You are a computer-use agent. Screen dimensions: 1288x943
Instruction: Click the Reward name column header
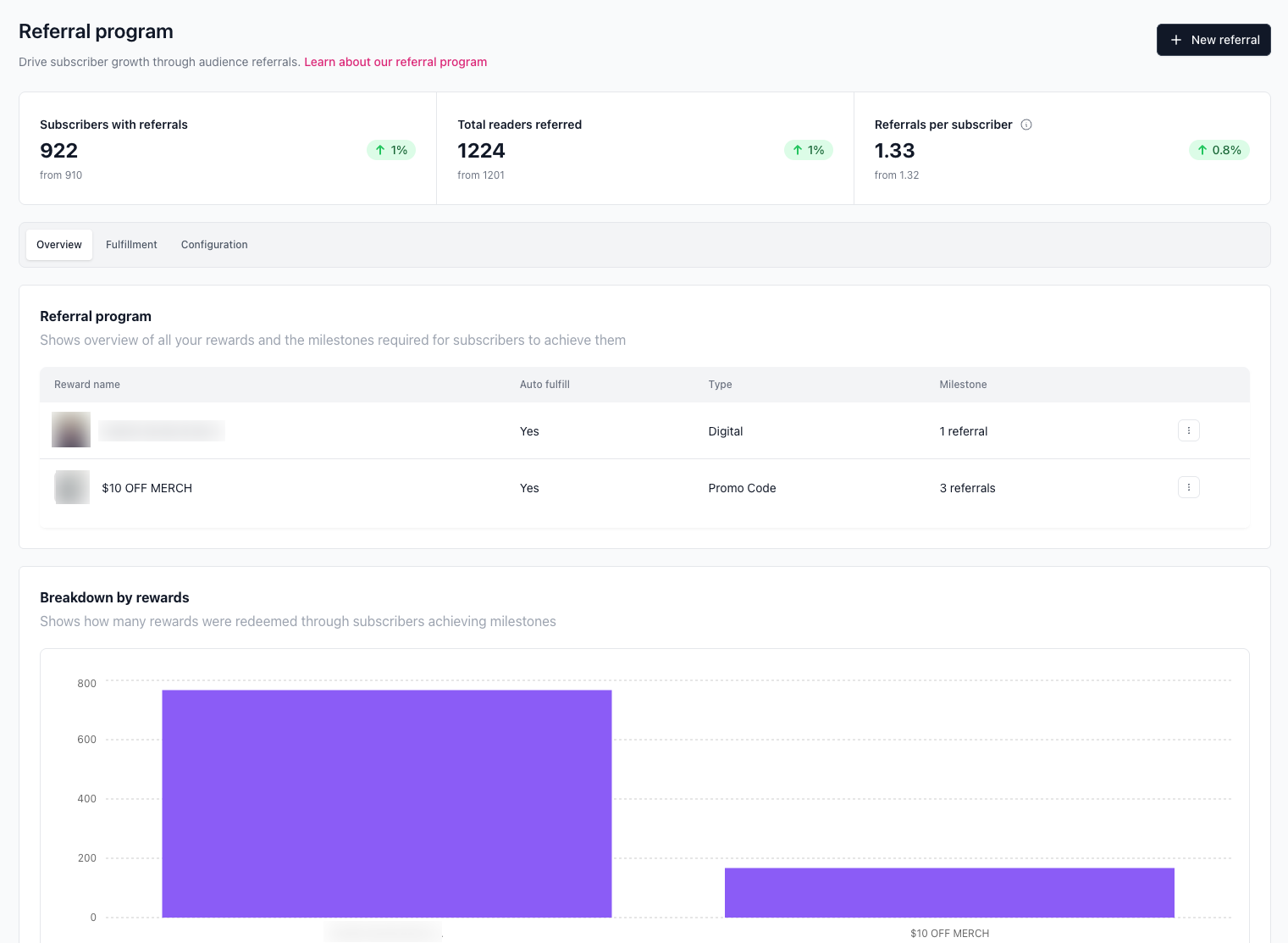(x=87, y=385)
